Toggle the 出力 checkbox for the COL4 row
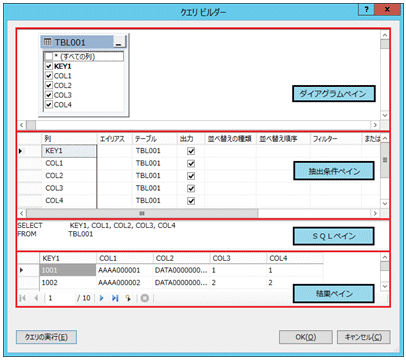The image size is (406, 360). tap(191, 201)
